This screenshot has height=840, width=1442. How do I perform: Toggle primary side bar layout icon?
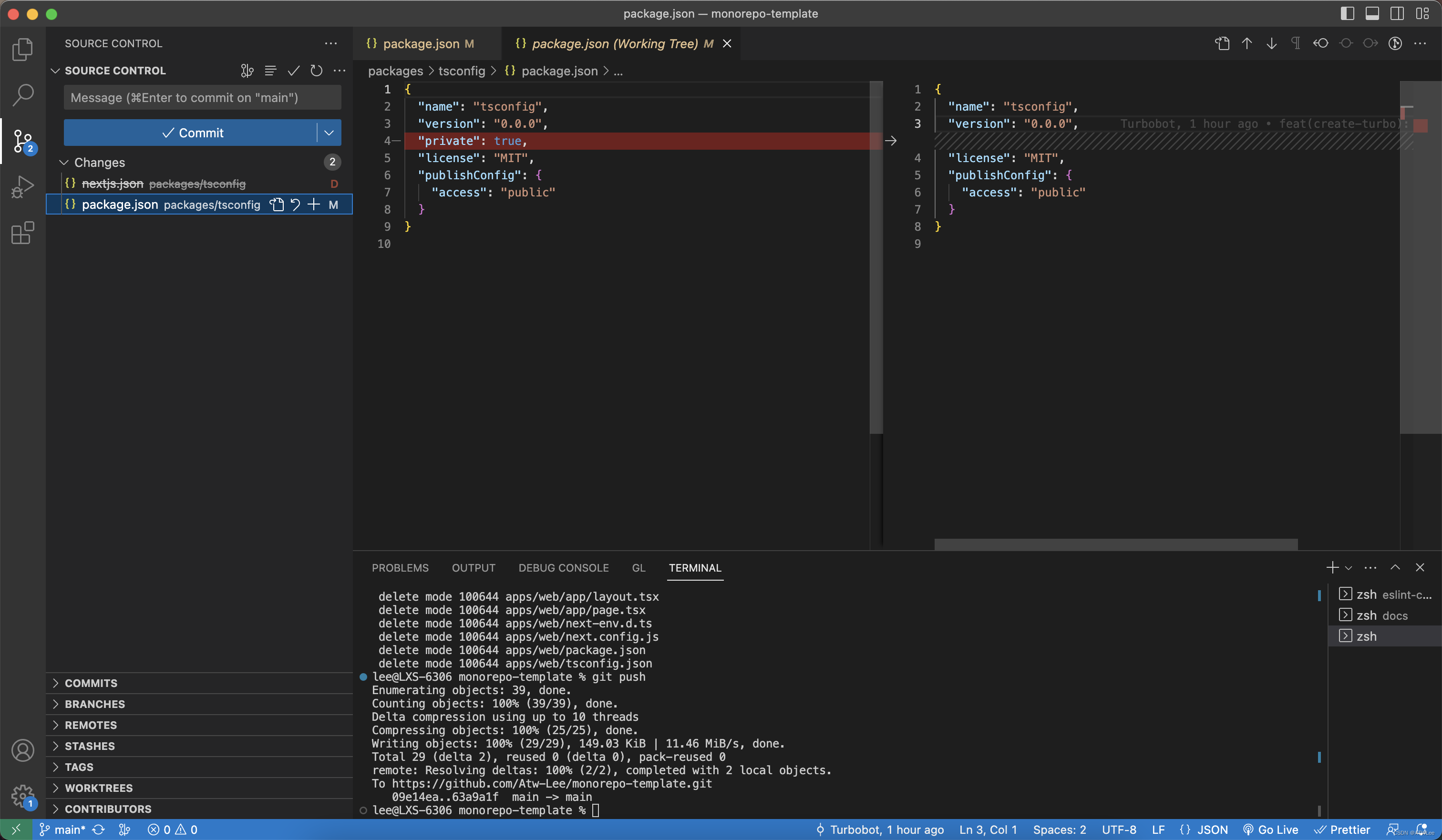click(x=1348, y=14)
